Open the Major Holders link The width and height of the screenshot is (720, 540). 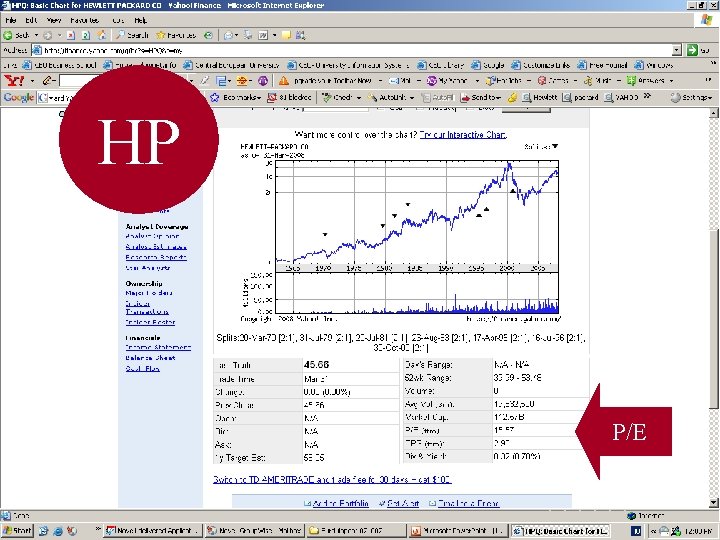click(x=149, y=292)
